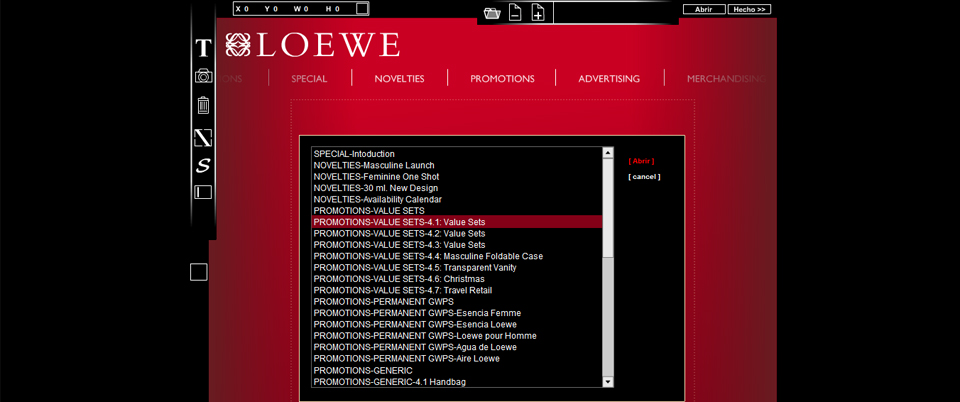The height and width of the screenshot is (402, 960).
Task: Click the trash can delete icon
Action: [203, 105]
